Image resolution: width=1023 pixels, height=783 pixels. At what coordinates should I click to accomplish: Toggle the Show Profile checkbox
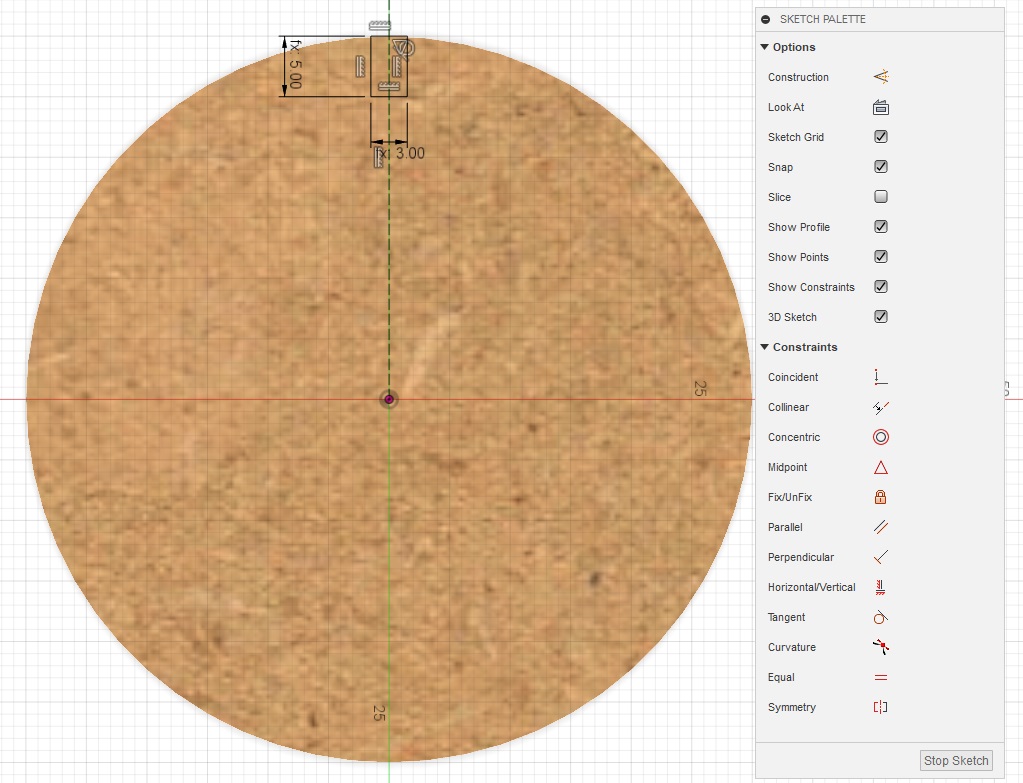881,227
